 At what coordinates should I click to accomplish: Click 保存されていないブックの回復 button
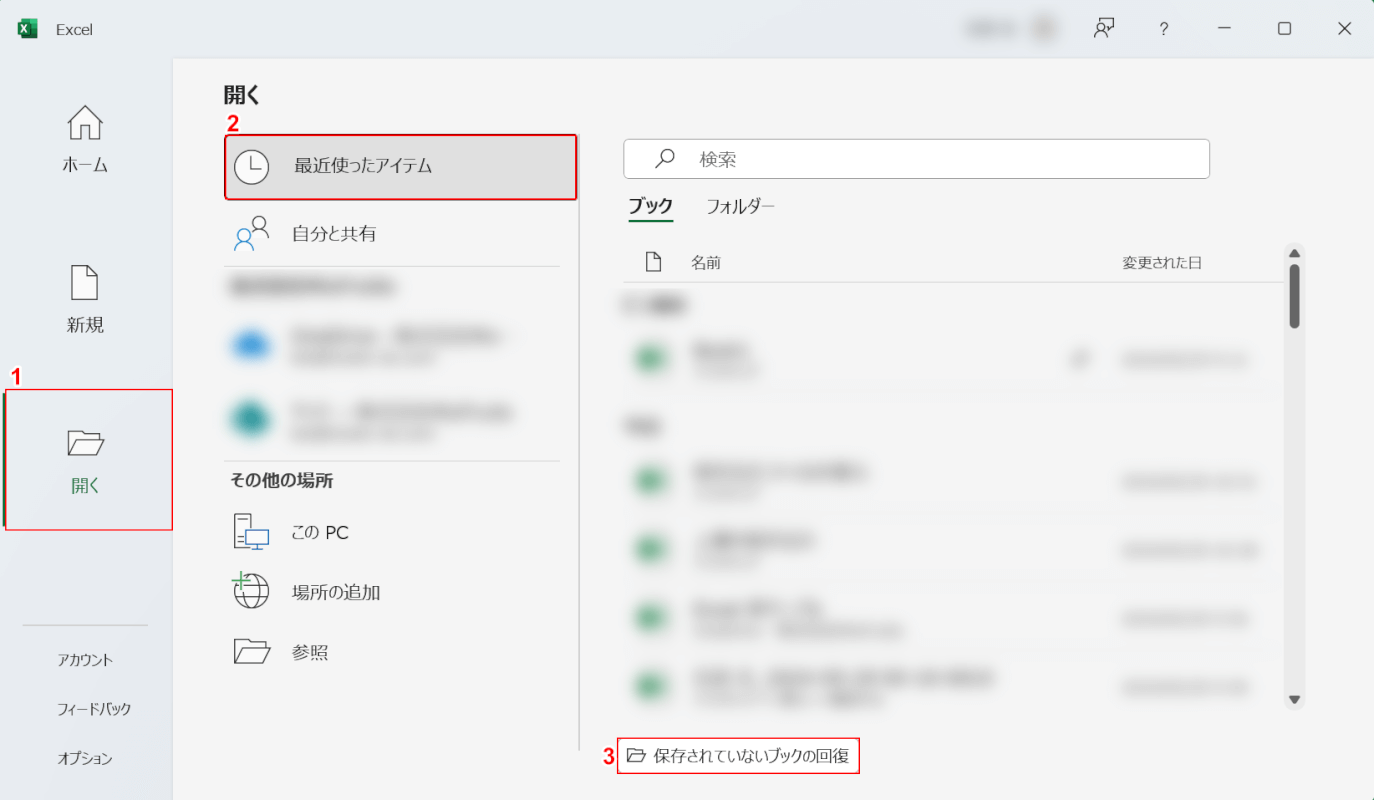738,756
